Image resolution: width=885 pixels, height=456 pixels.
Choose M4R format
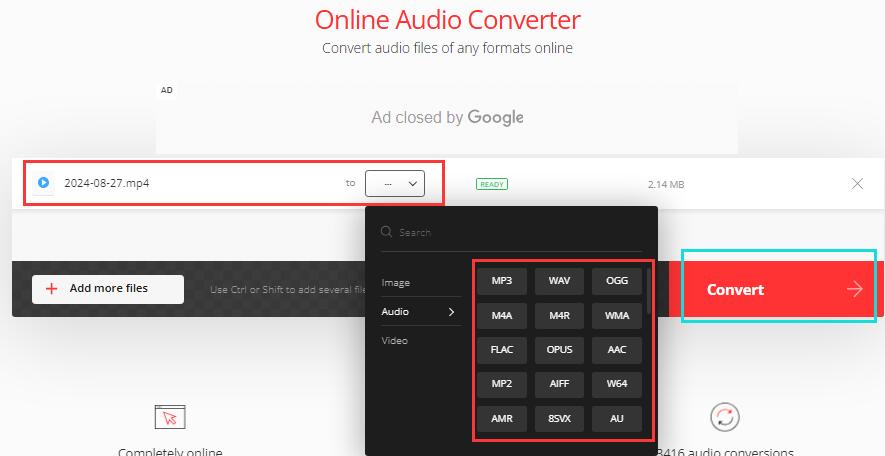559,316
